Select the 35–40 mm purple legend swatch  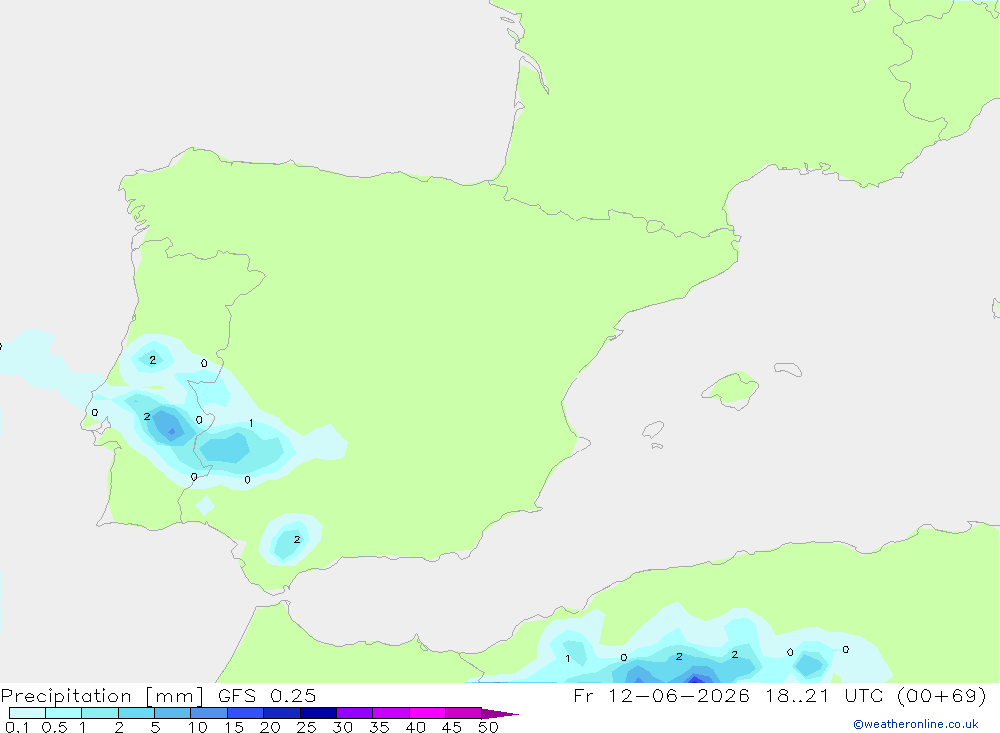pyautogui.click(x=391, y=713)
